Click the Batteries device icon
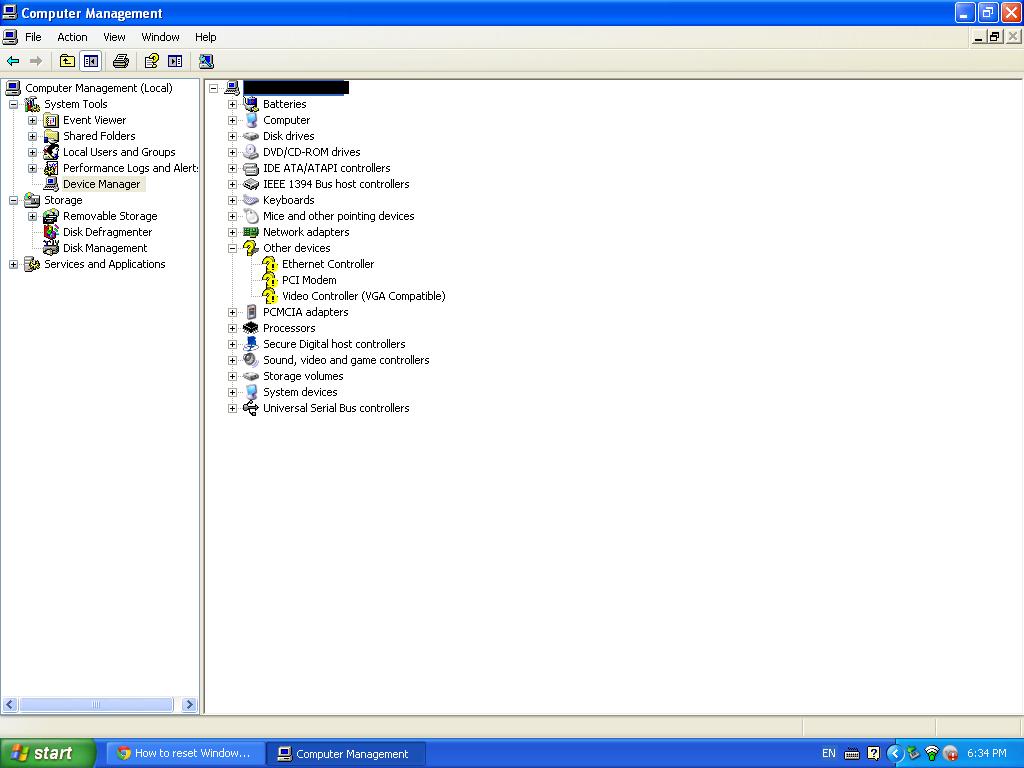This screenshot has height=768, width=1024. click(251, 104)
